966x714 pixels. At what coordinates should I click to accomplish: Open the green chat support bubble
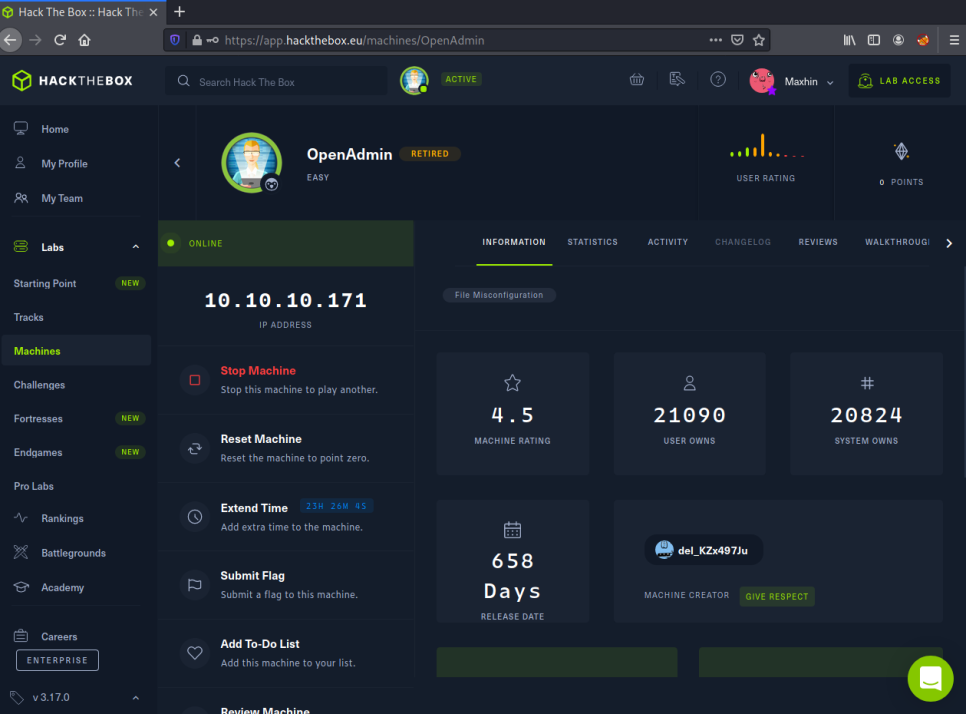point(930,678)
